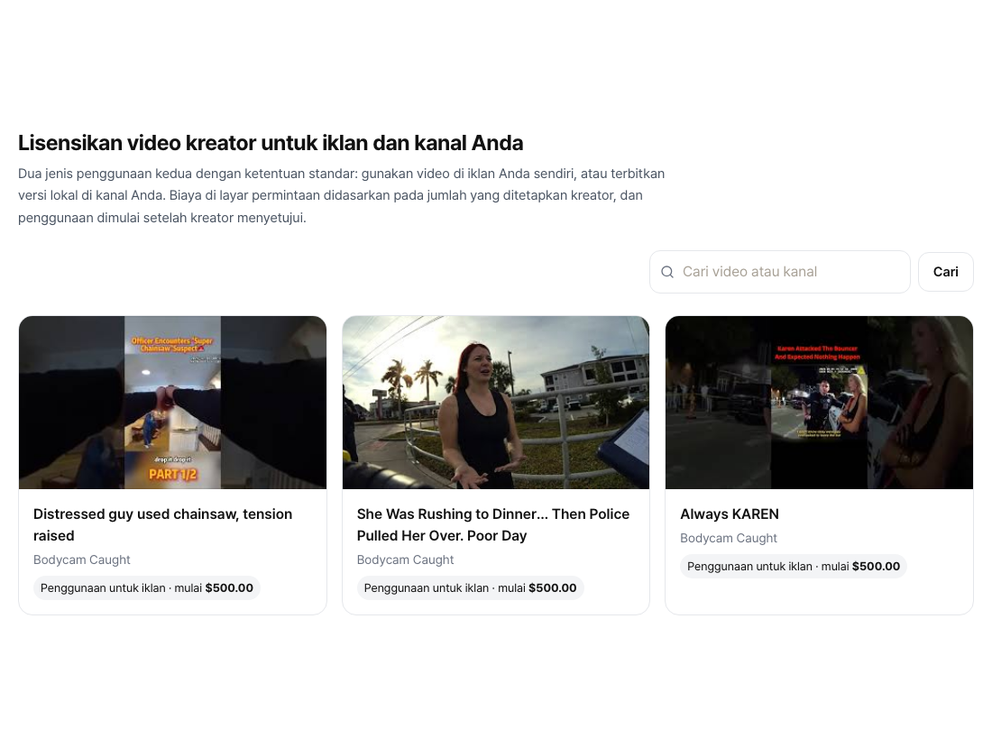Open the red-haired woman video thumbnail
This screenshot has width=992, height=744.
pyautogui.click(x=496, y=402)
